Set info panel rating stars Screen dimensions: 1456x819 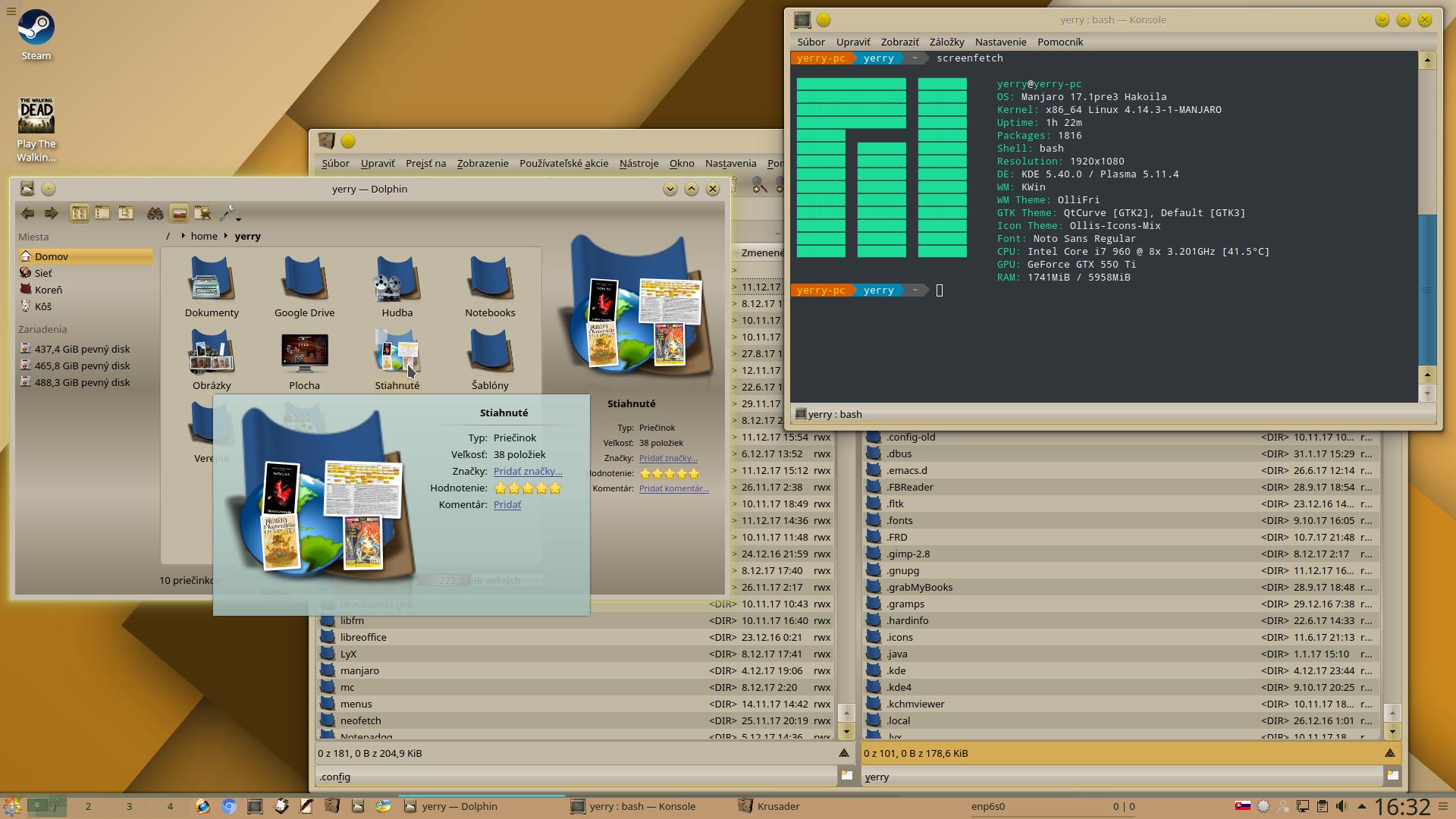coord(669,473)
